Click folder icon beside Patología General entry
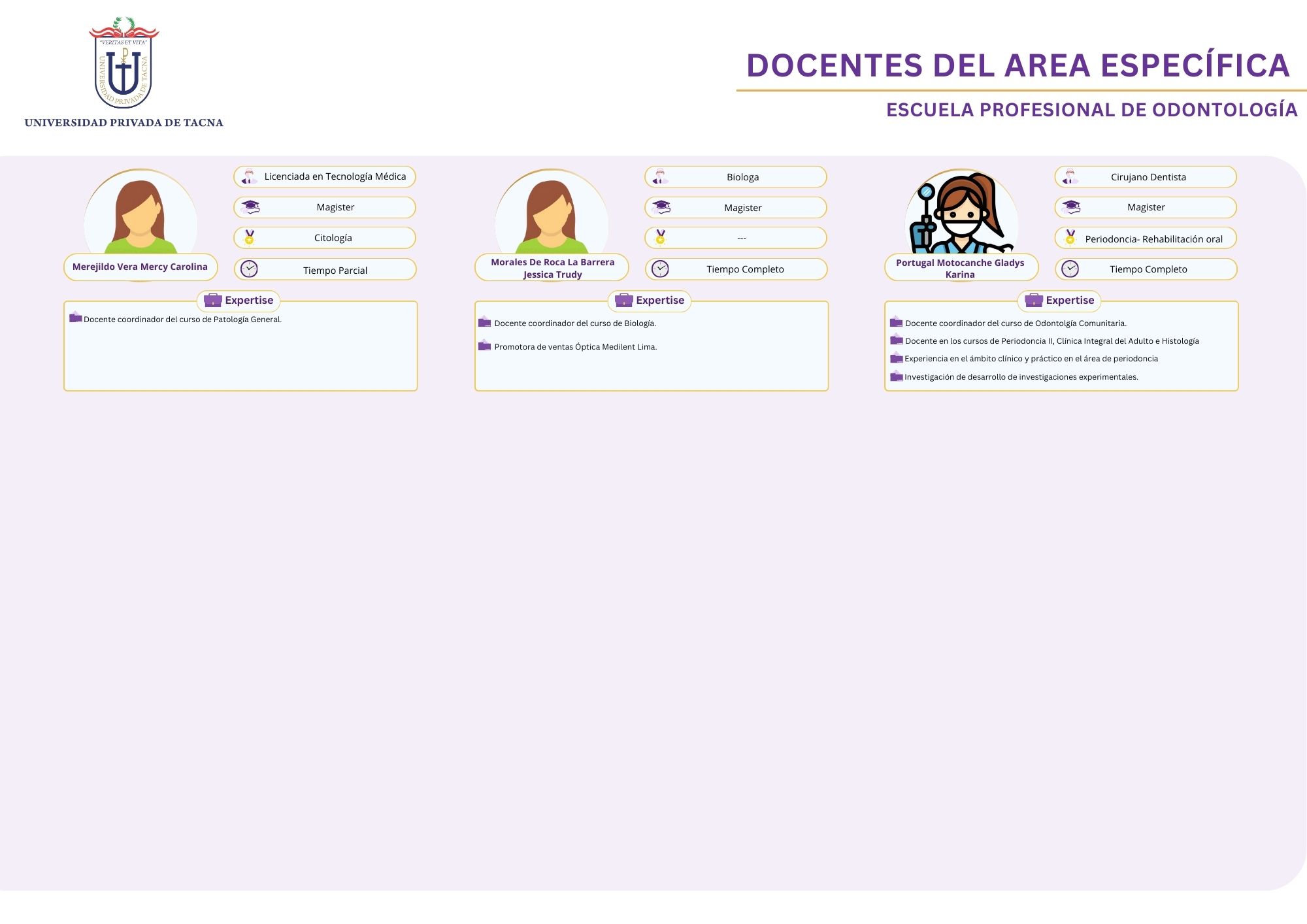Viewport: 1307px width, 924px height. [x=76, y=317]
